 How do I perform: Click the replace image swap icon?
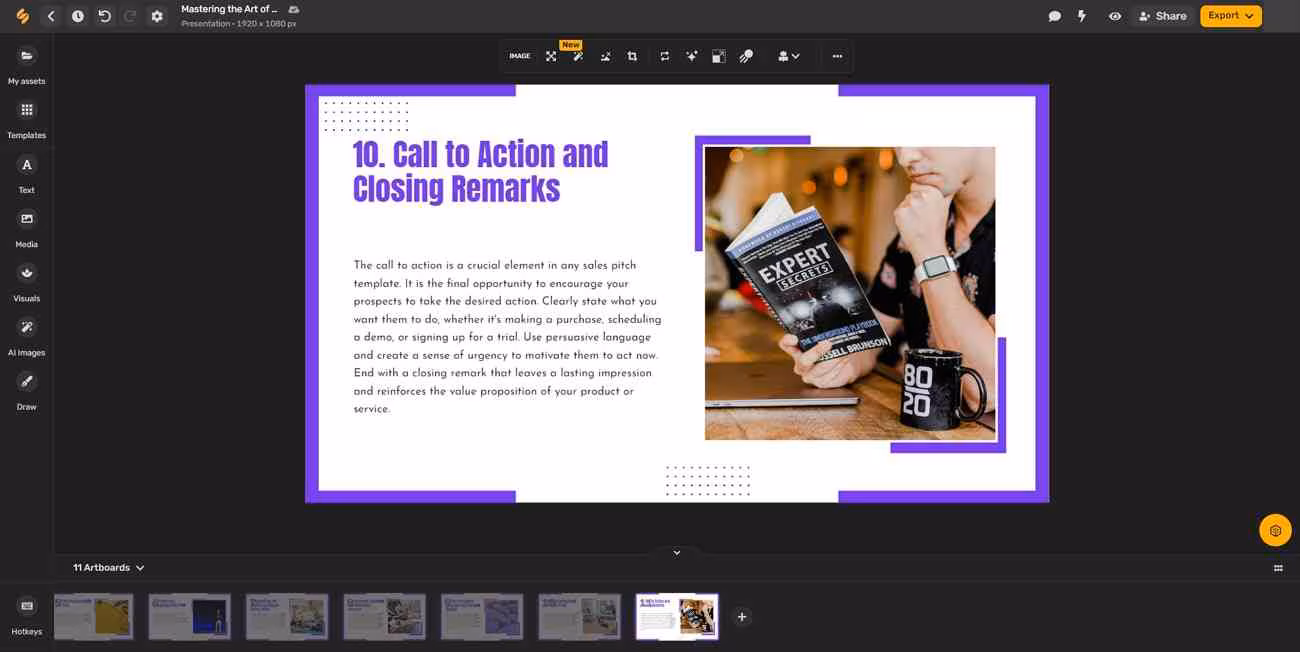click(x=664, y=56)
